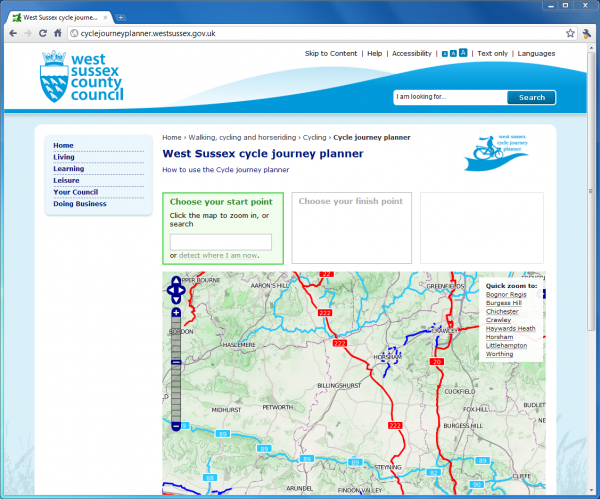Click the 'I am looking for' search box

coord(450,97)
